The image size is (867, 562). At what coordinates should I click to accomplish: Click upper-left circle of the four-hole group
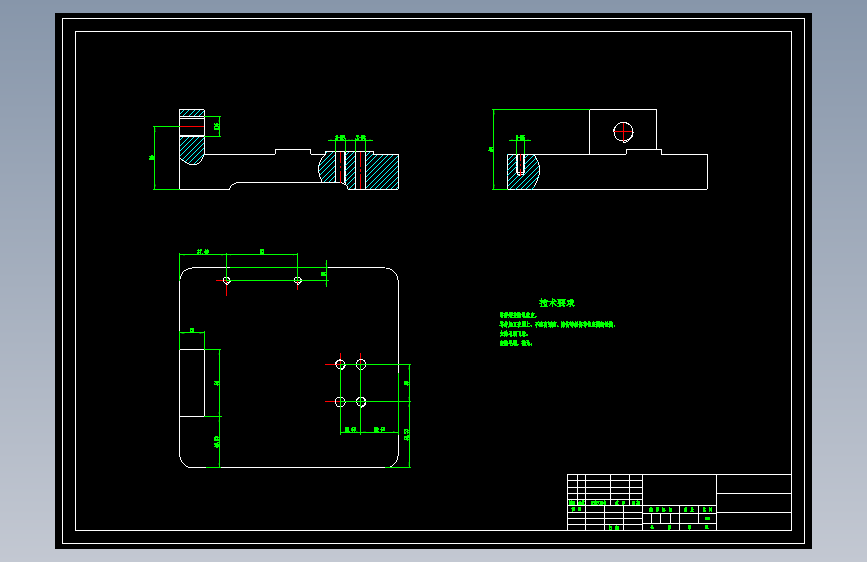(x=340, y=364)
